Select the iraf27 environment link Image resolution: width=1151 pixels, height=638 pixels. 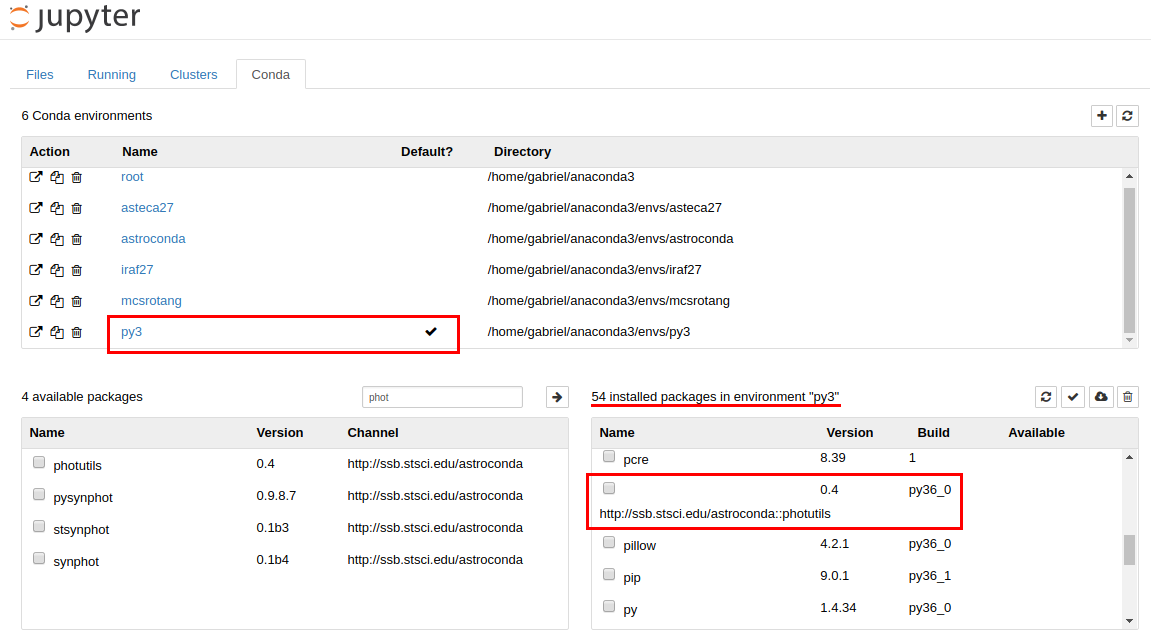137,269
